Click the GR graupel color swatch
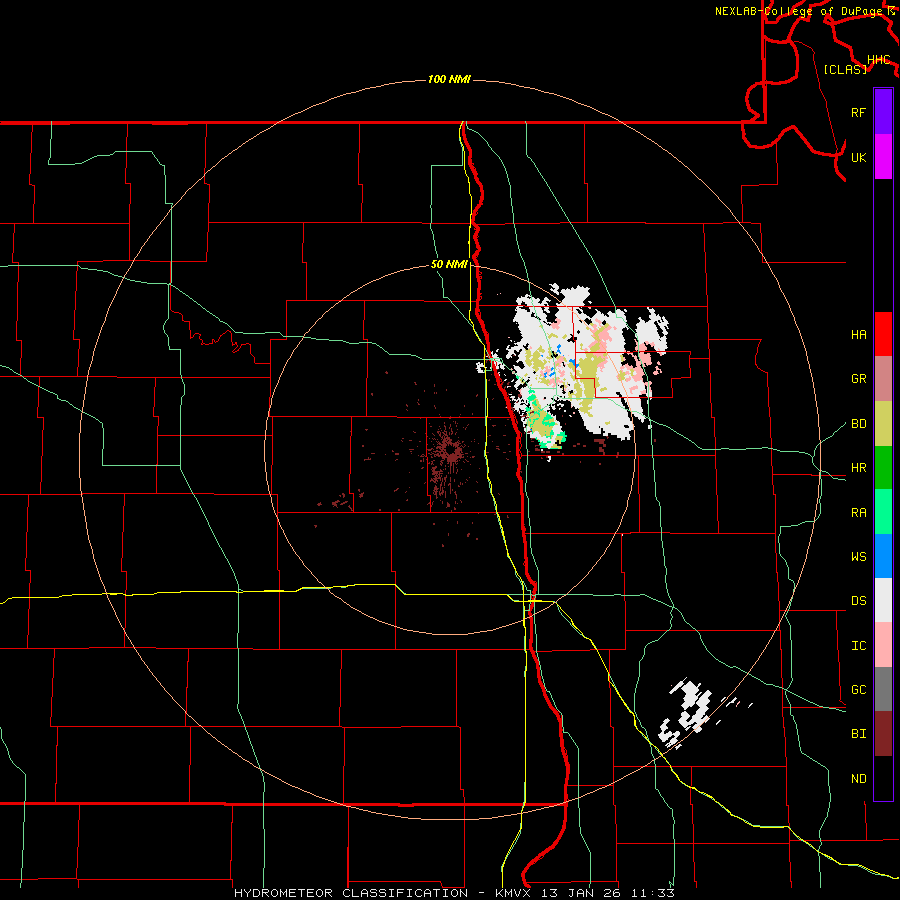This screenshot has height=900, width=900. point(883,379)
